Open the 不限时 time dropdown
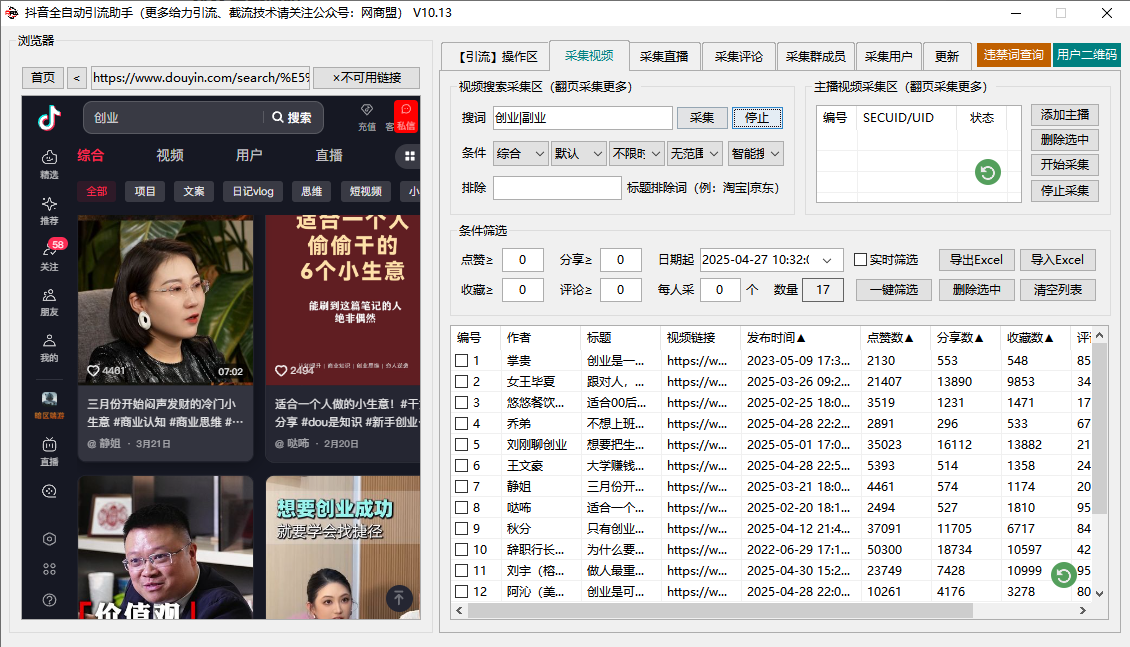This screenshot has height=647, width=1130. [636, 153]
